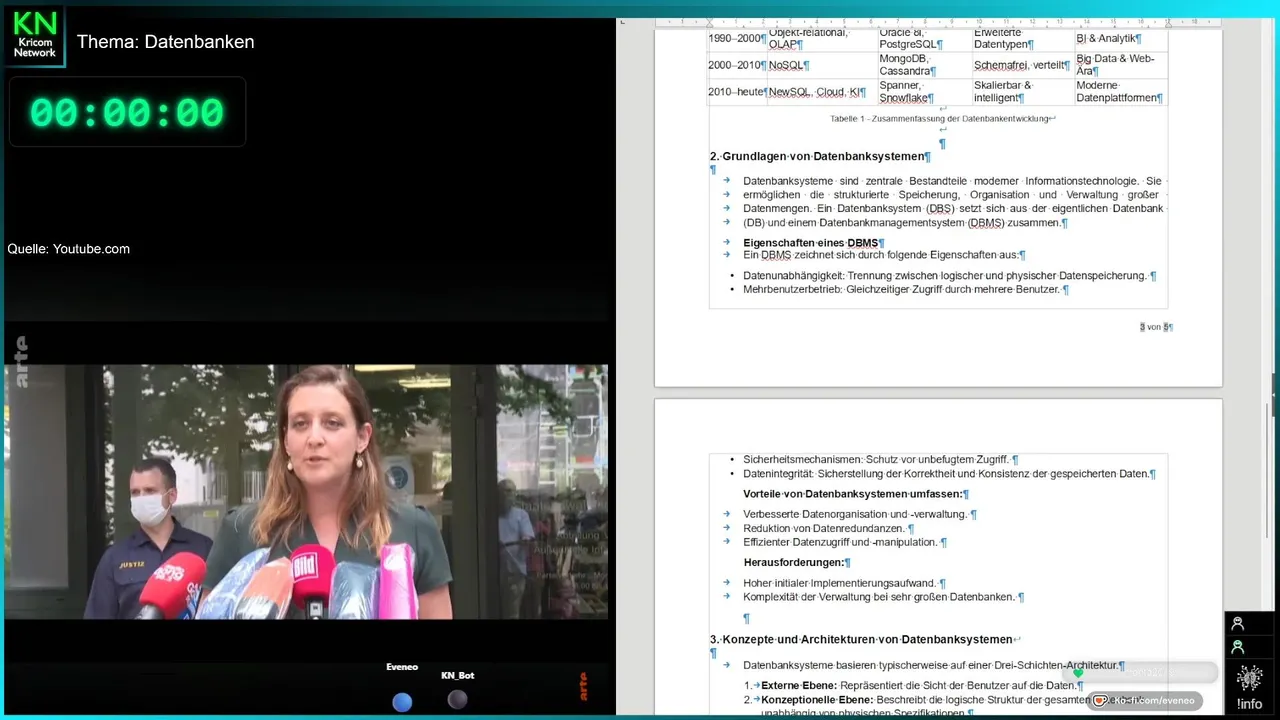This screenshot has width=1280, height=720.
Task: Click the '3 von 5' page number
Action: click(1156, 327)
